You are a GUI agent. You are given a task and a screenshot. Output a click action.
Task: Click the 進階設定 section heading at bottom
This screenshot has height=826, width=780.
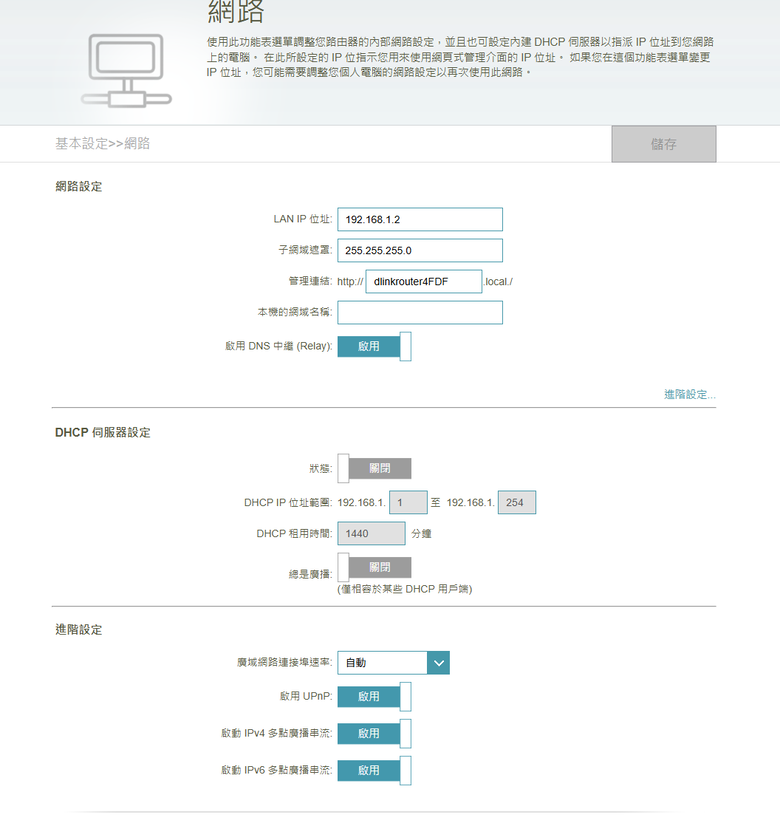[78, 630]
